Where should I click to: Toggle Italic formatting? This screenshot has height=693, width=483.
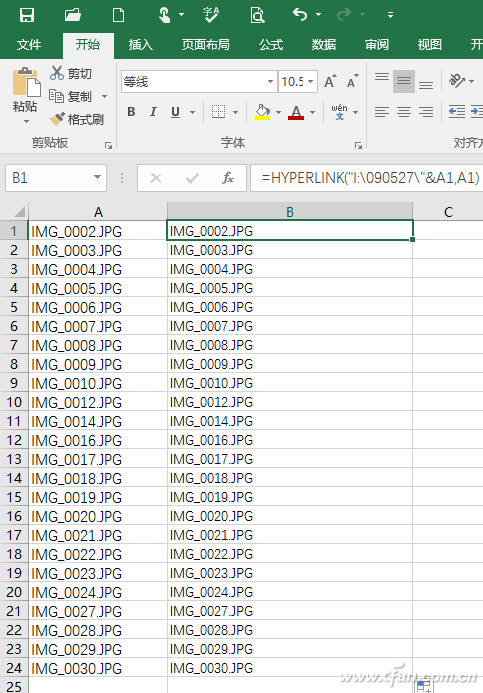point(153,112)
